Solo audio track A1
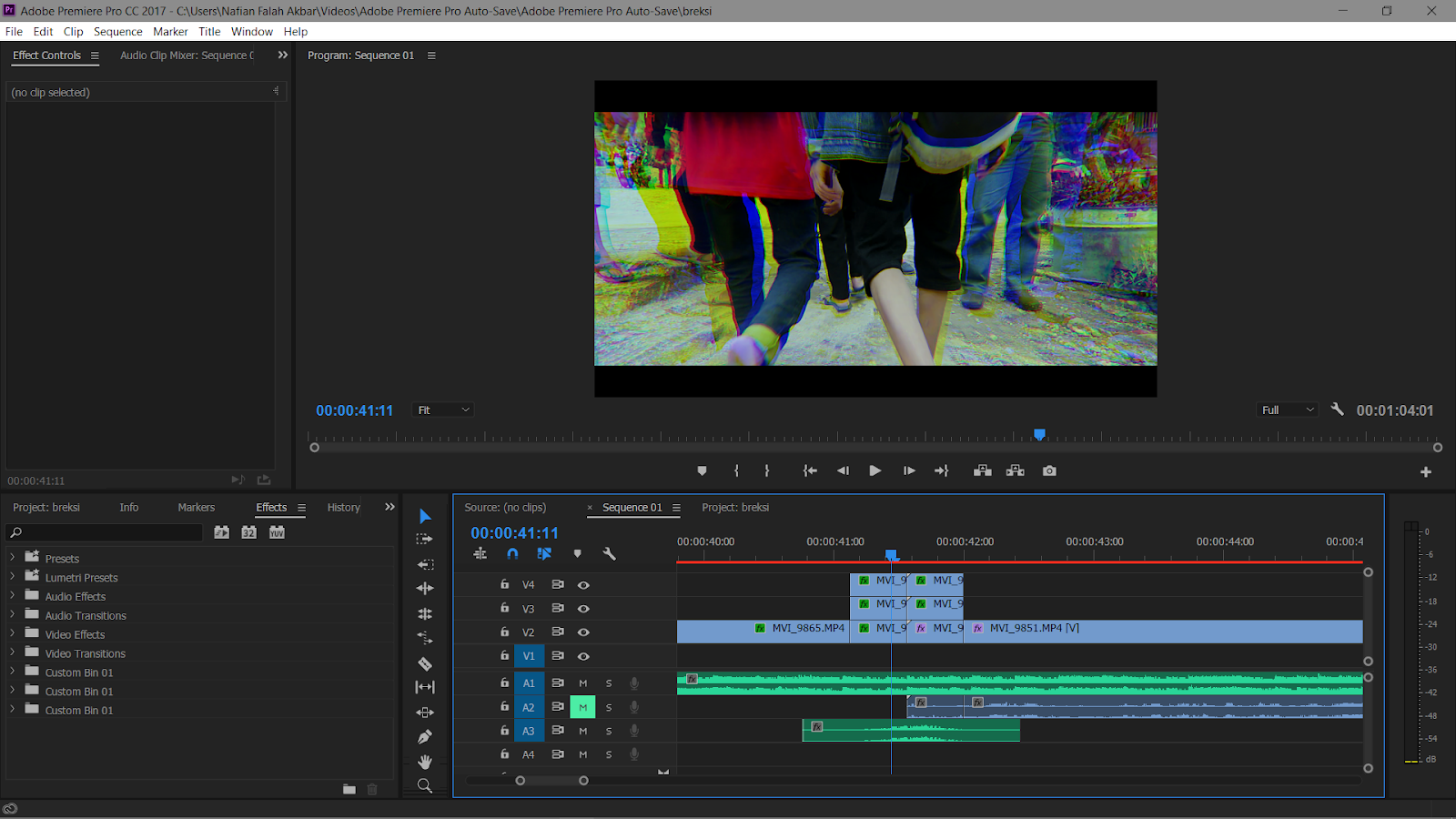This screenshot has width=1456, height=819. coord(609,683)
